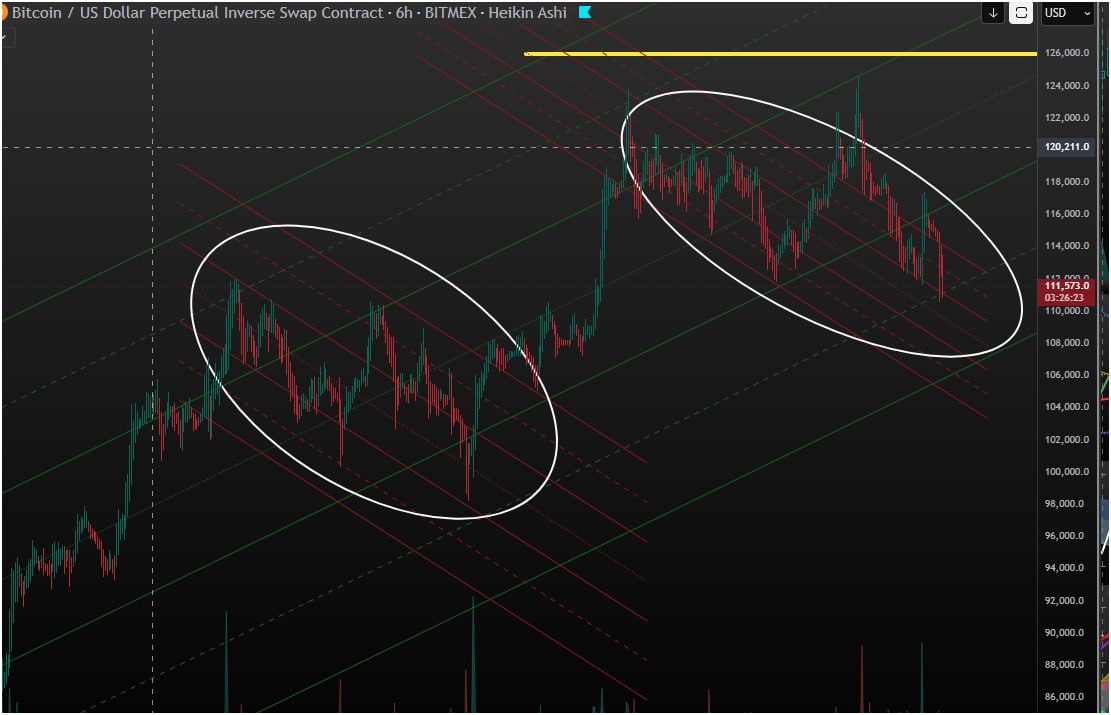Click the white rounded-frame button next to USD

1020,13
